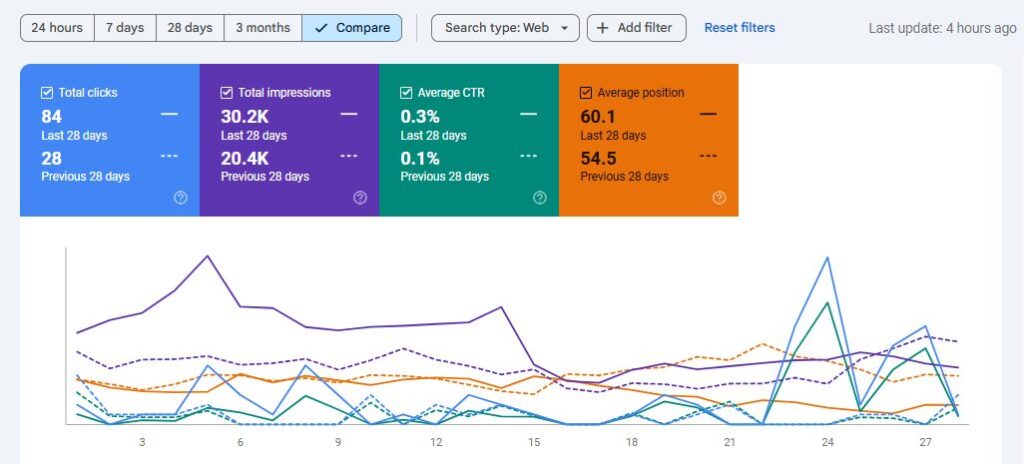
Task: Open help icon on Total clicks card
Action: point(180,198)
